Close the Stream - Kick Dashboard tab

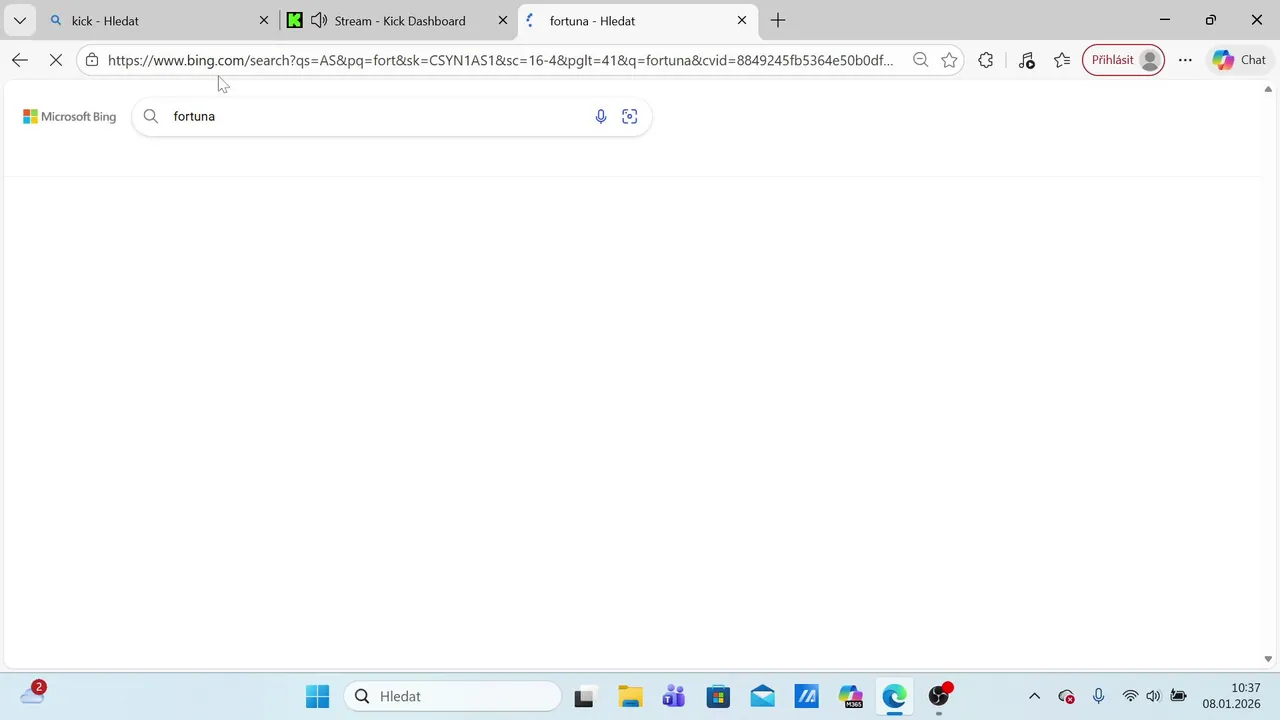coord(503,20)
